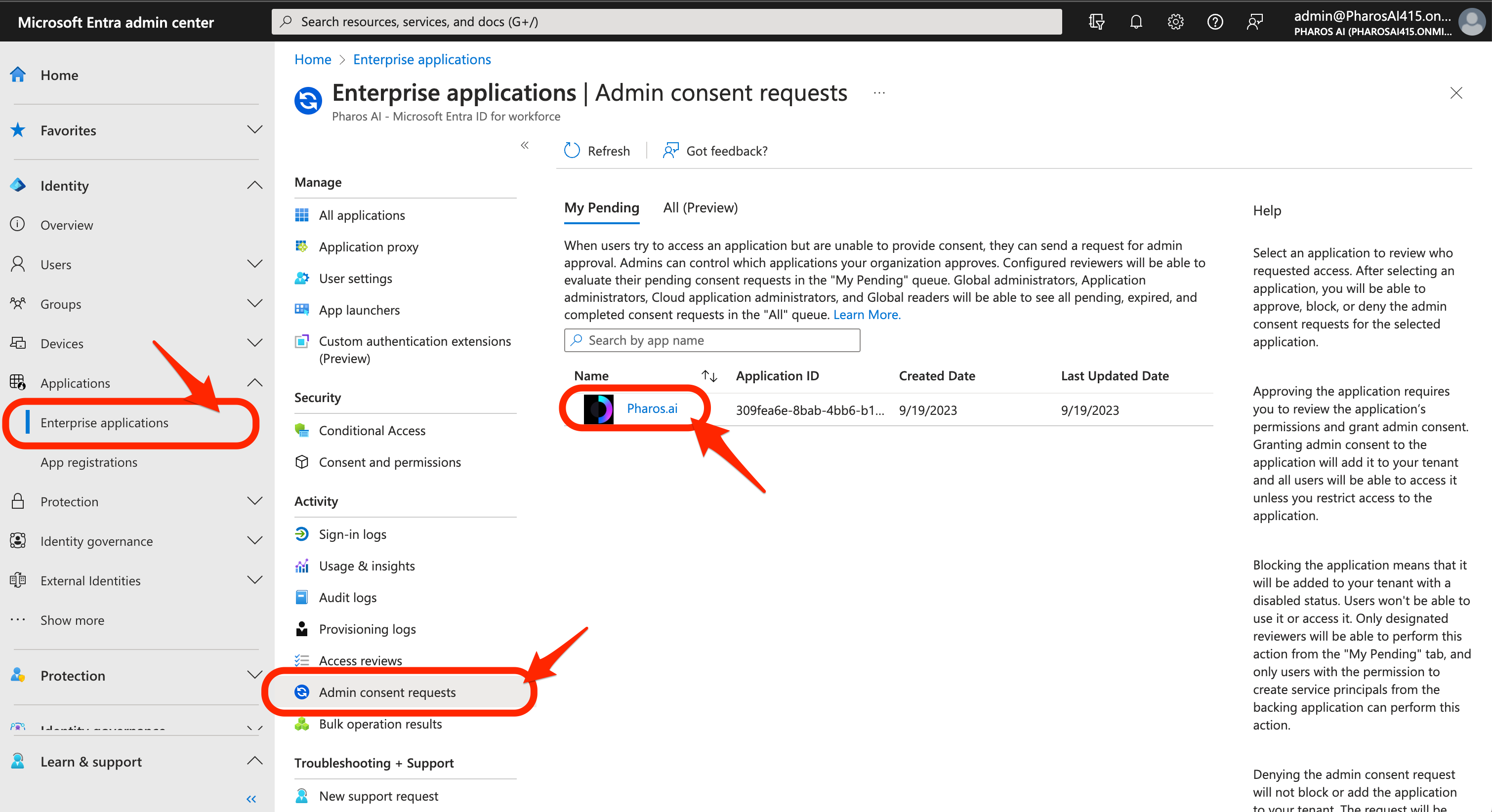Expand the Groups submenu chevron

click(255, 303)
